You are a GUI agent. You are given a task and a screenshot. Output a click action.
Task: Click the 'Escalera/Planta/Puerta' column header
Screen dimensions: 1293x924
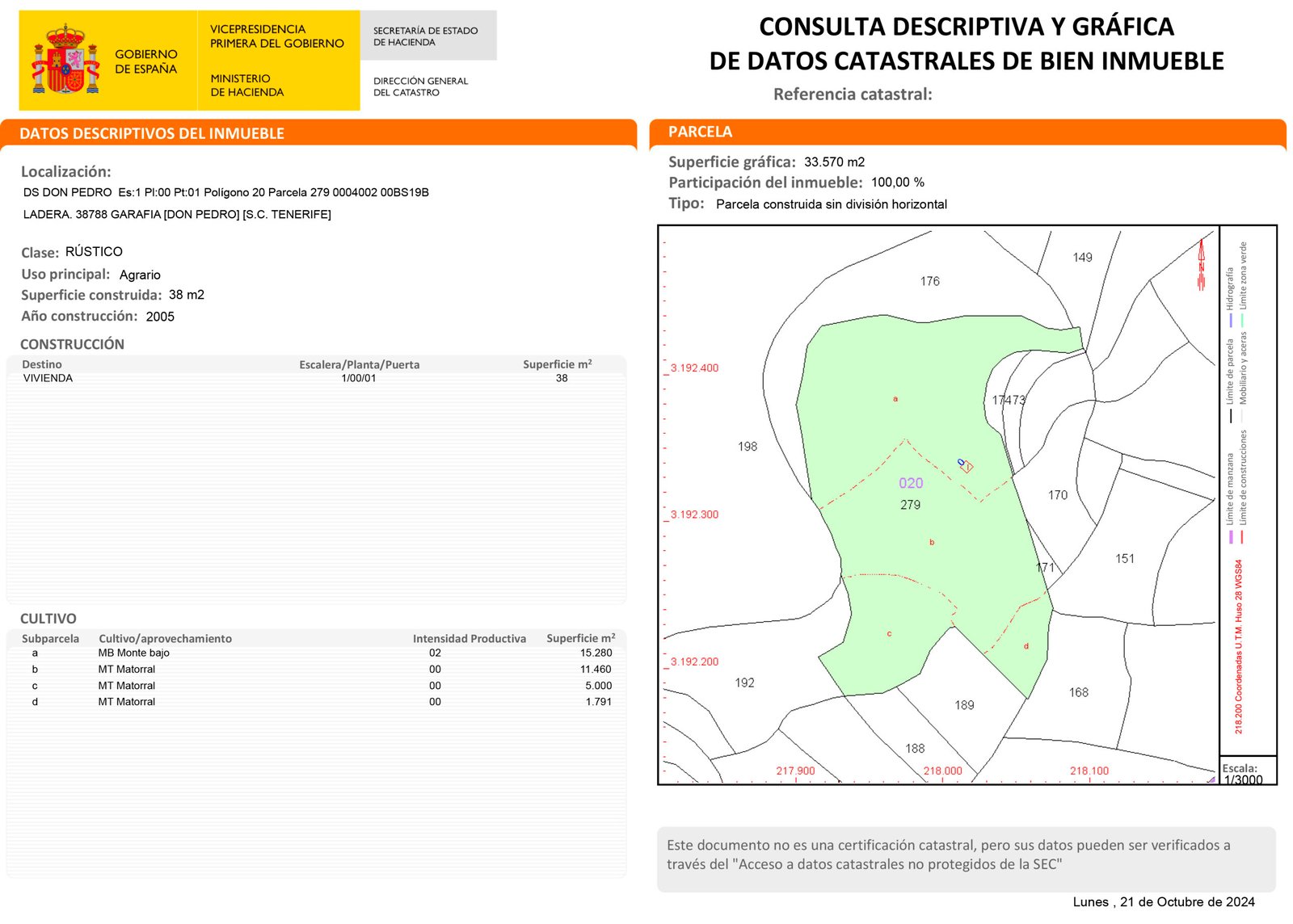[360, 364]
